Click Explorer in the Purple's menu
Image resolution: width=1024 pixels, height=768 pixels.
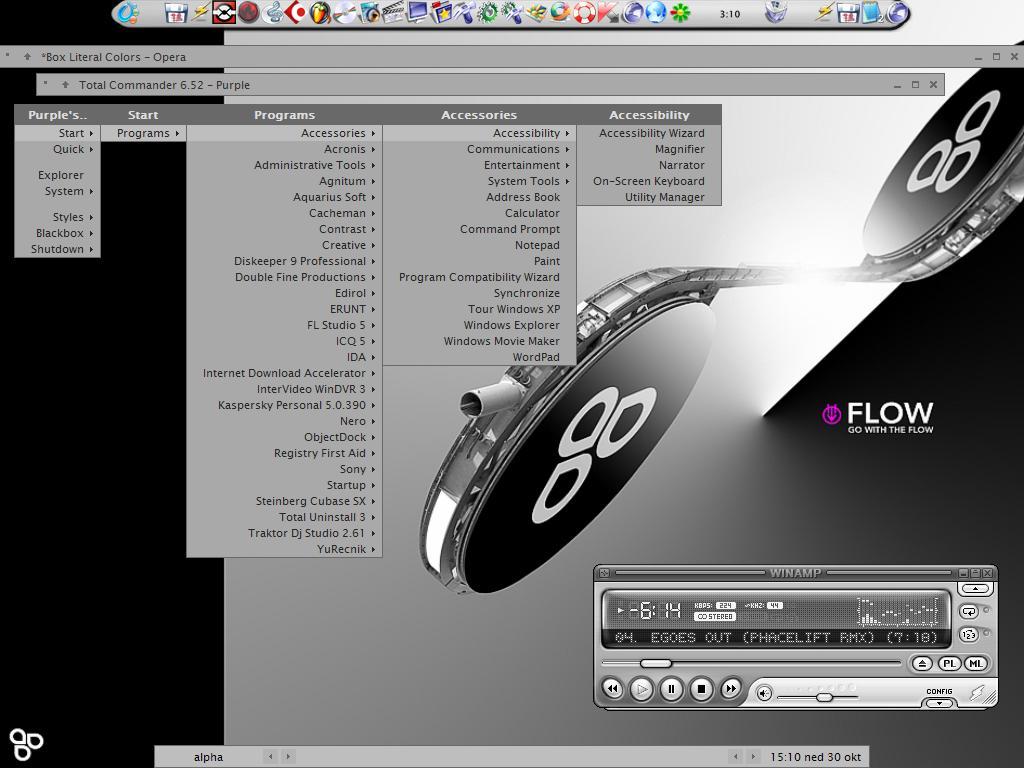point(57,175)
